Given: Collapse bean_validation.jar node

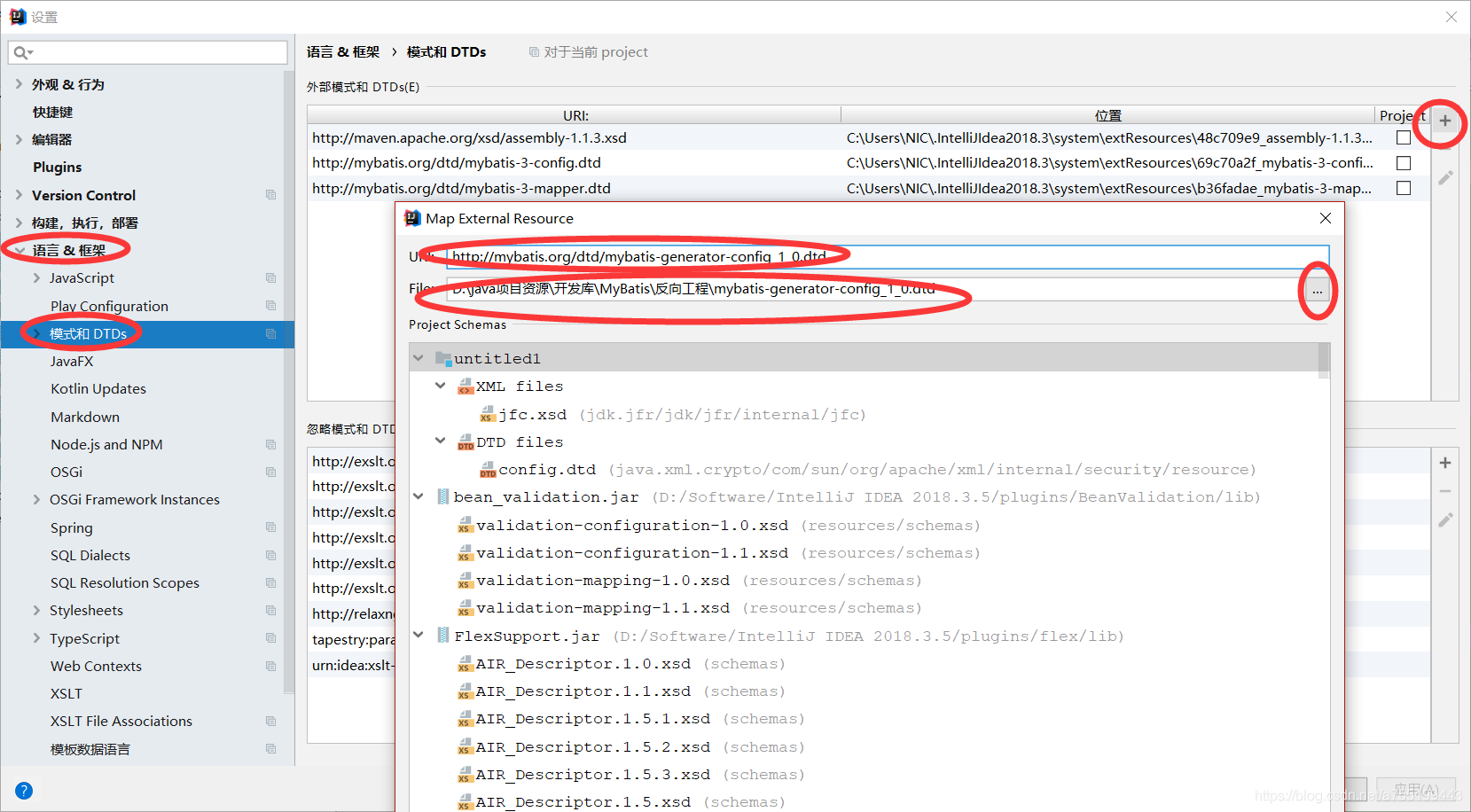Looking at the screenshot, I should (x=419, y=496).
